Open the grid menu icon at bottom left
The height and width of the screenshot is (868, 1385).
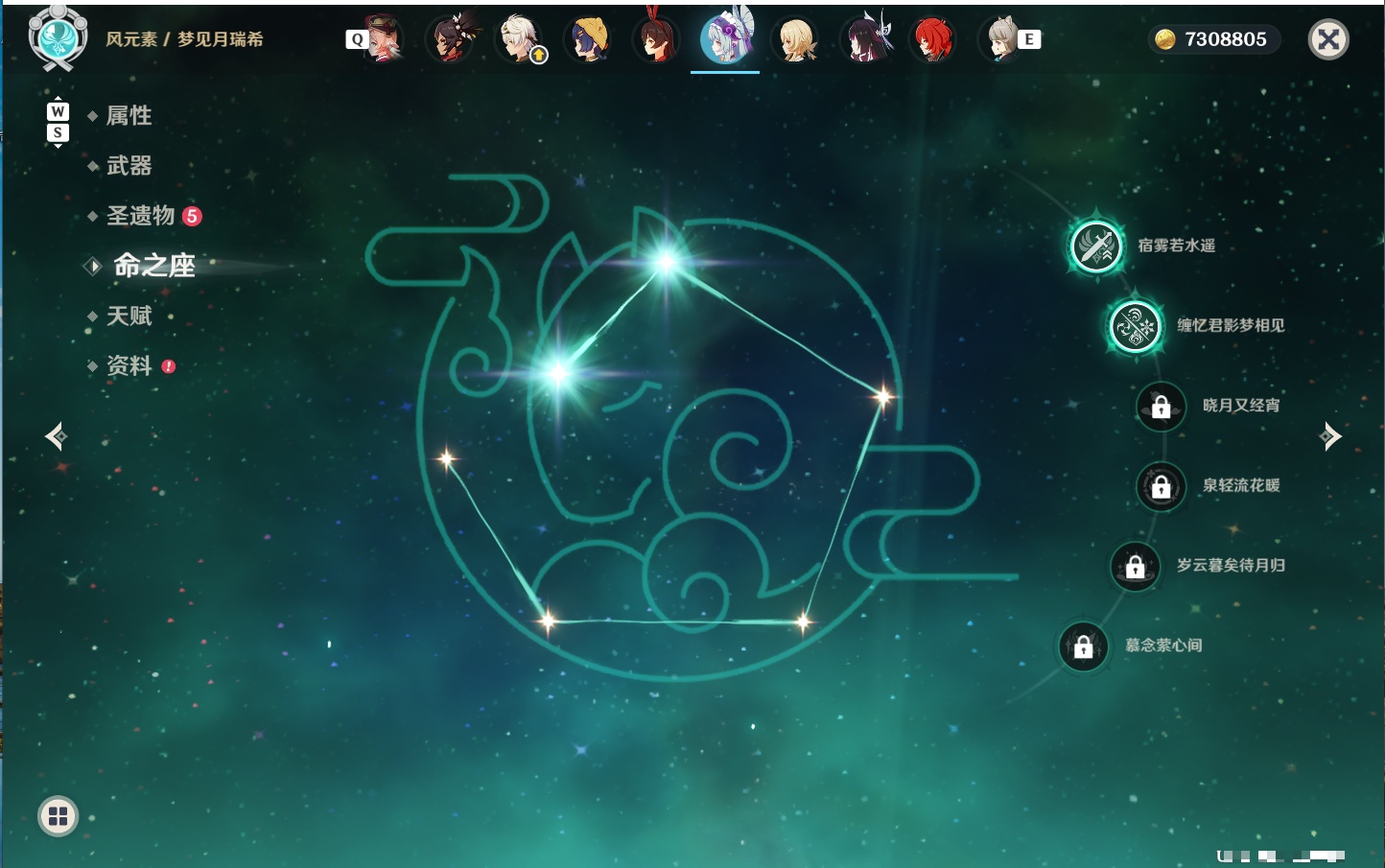coord(58,816)
